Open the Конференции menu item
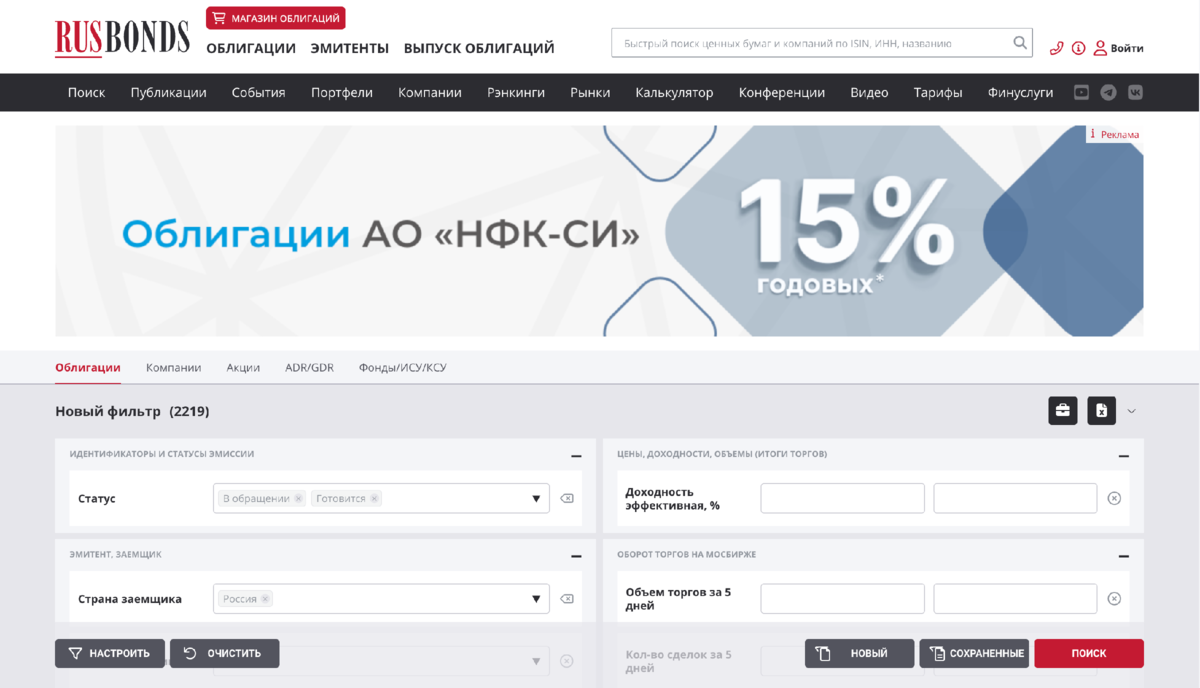Image resolution: width=1200 pixels, height=688 pixels. (782, 92)
